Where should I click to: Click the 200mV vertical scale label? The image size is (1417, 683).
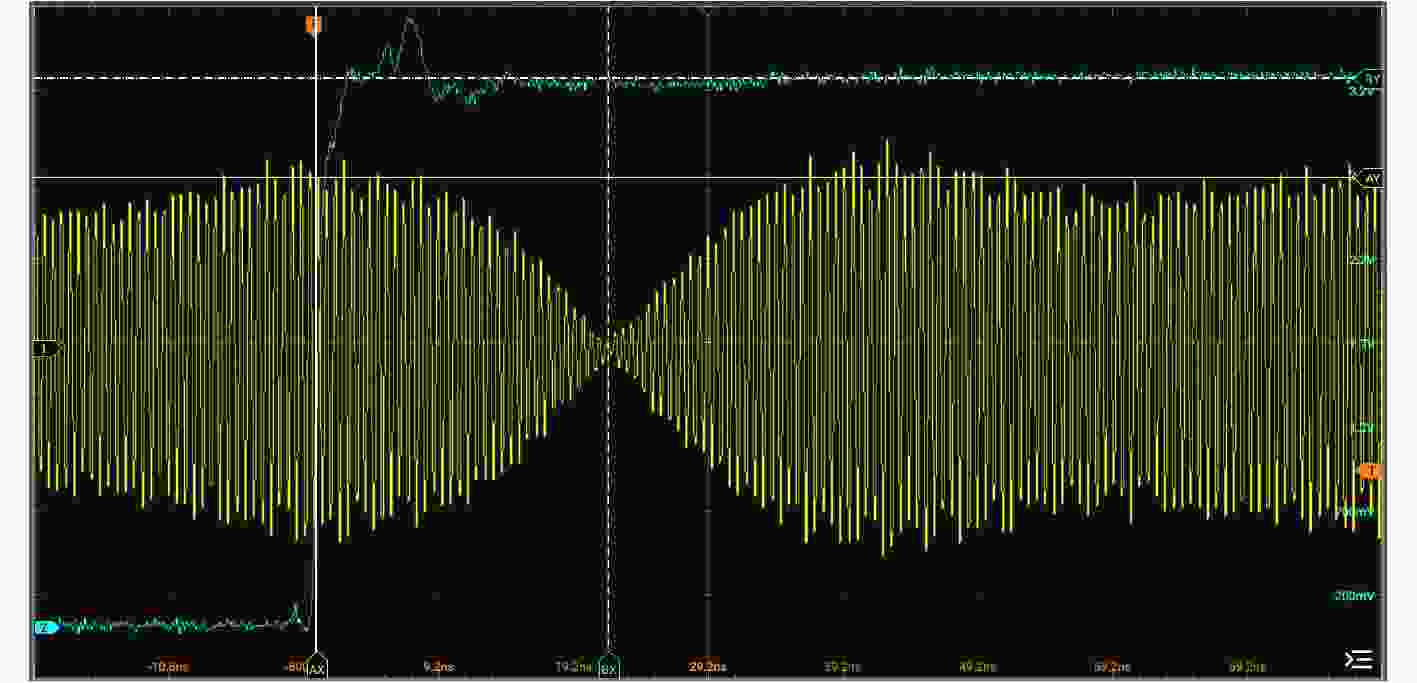click(x=1355, y=596)
